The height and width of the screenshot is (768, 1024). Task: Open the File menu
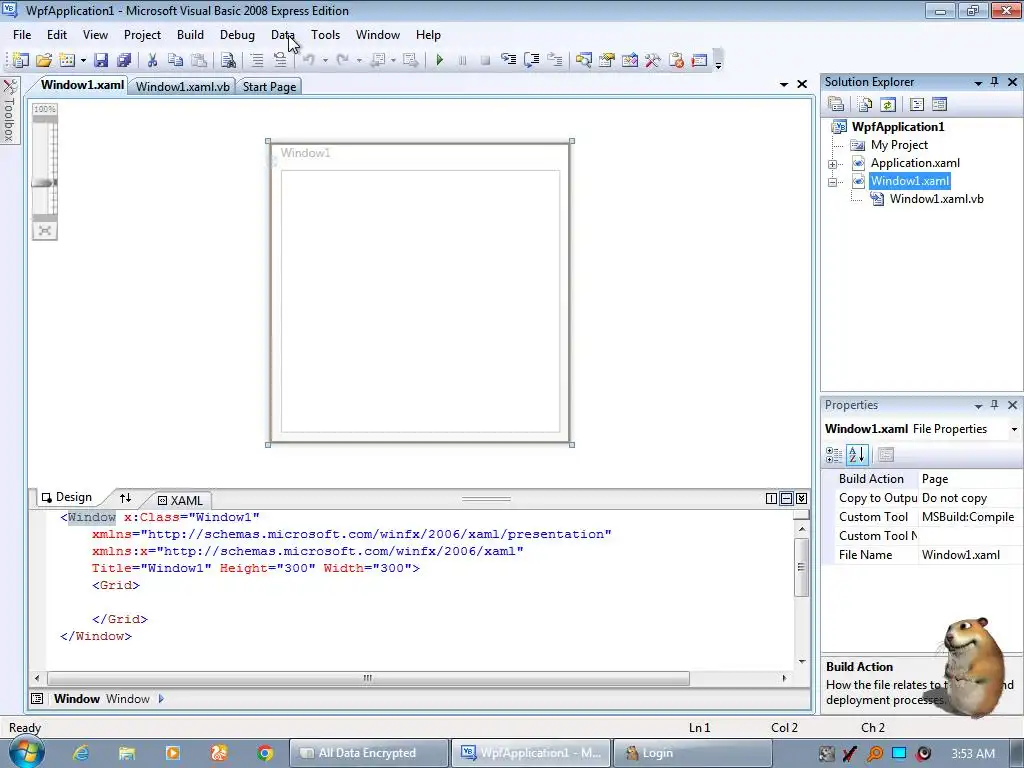coord(22,35)
